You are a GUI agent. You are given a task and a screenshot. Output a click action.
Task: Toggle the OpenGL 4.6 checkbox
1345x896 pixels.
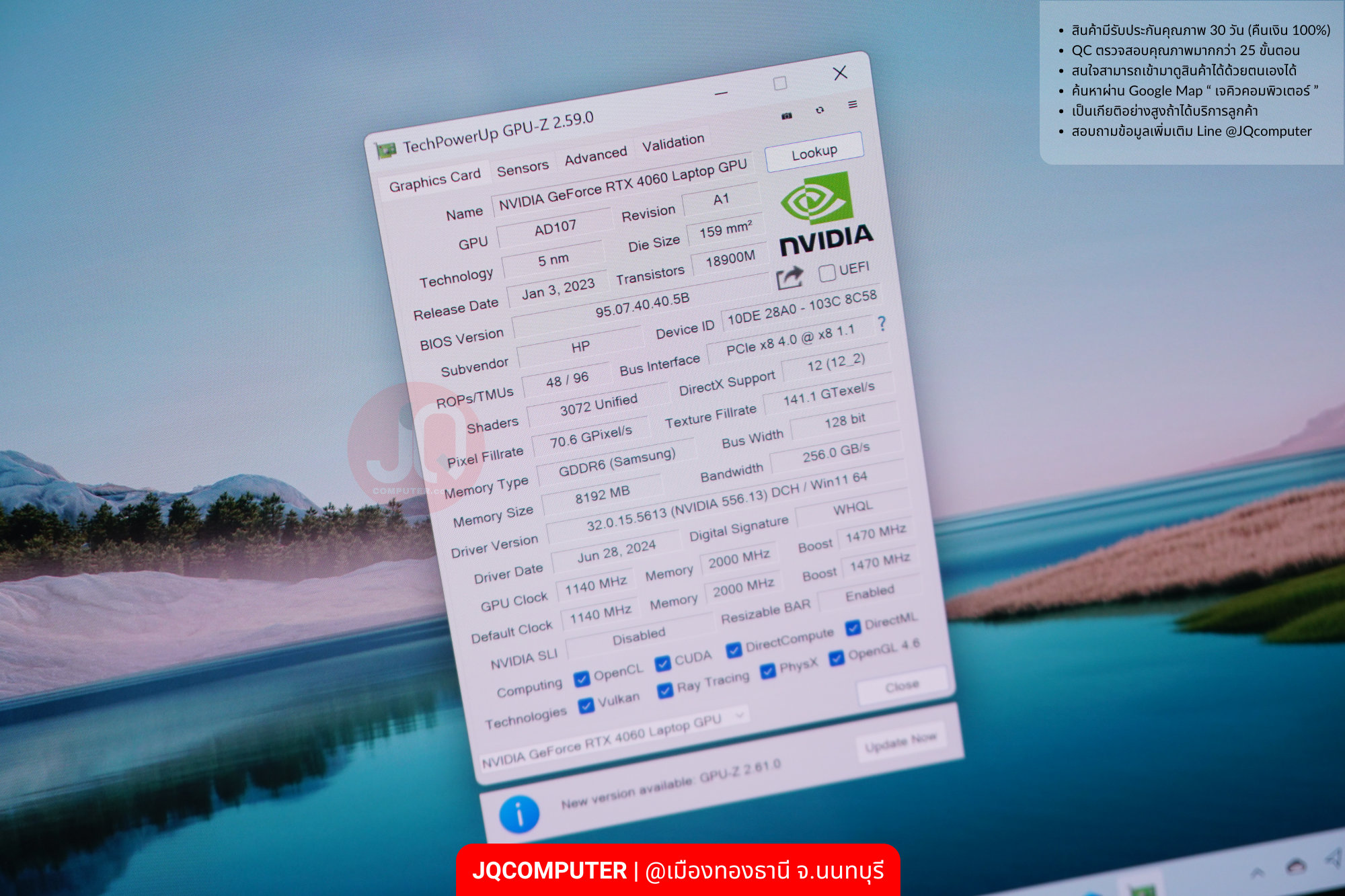tap(837, 658)
